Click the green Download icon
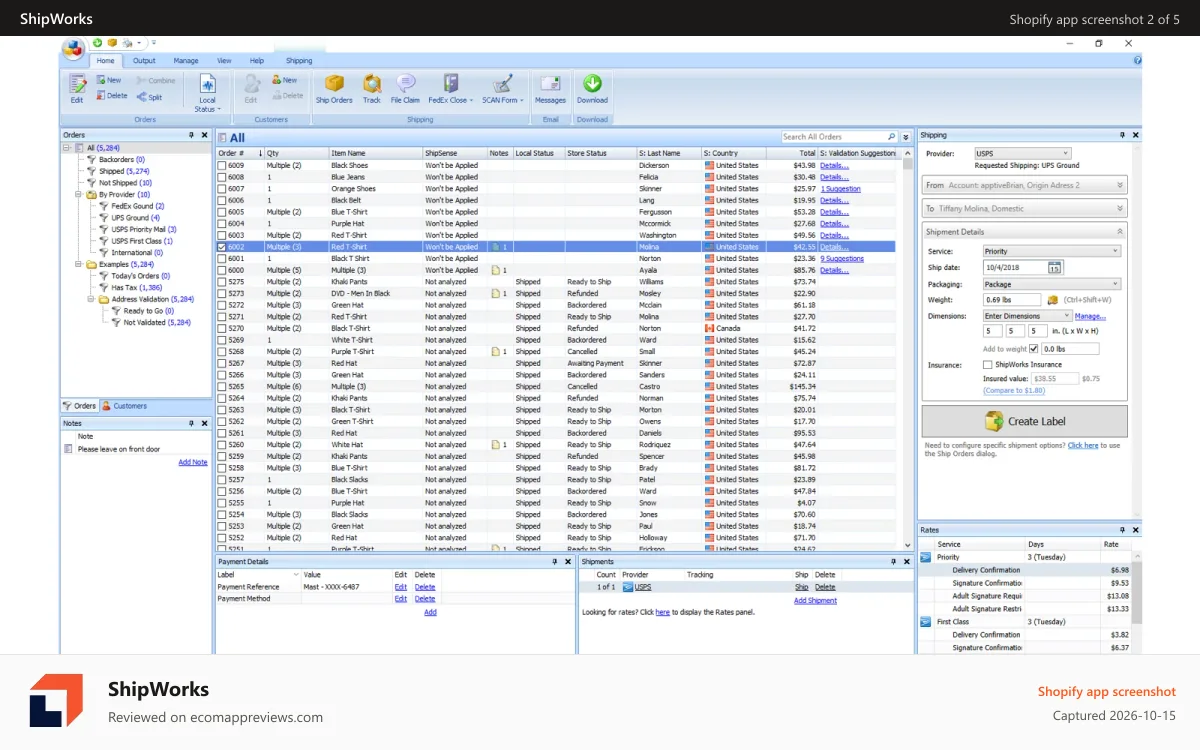The height and width of the screenshot is (750, 1200). tap(592, 84)
